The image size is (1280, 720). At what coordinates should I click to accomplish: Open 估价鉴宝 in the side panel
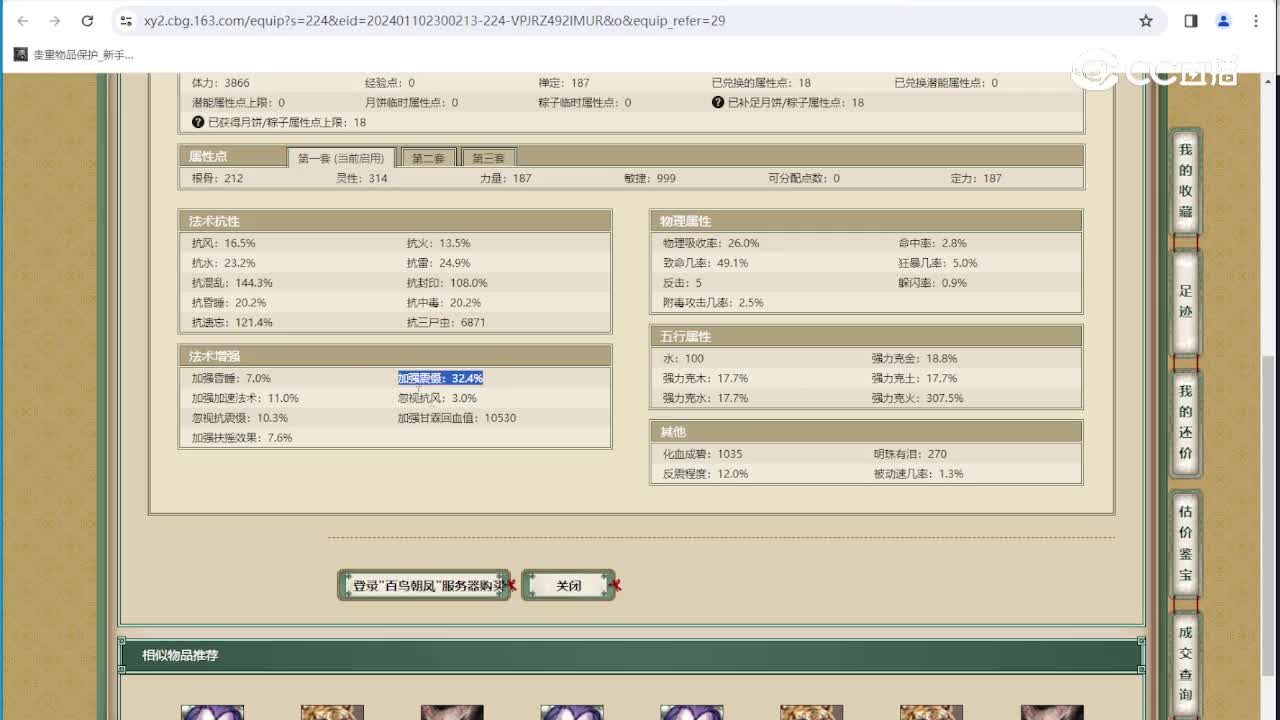[1185, 543]
